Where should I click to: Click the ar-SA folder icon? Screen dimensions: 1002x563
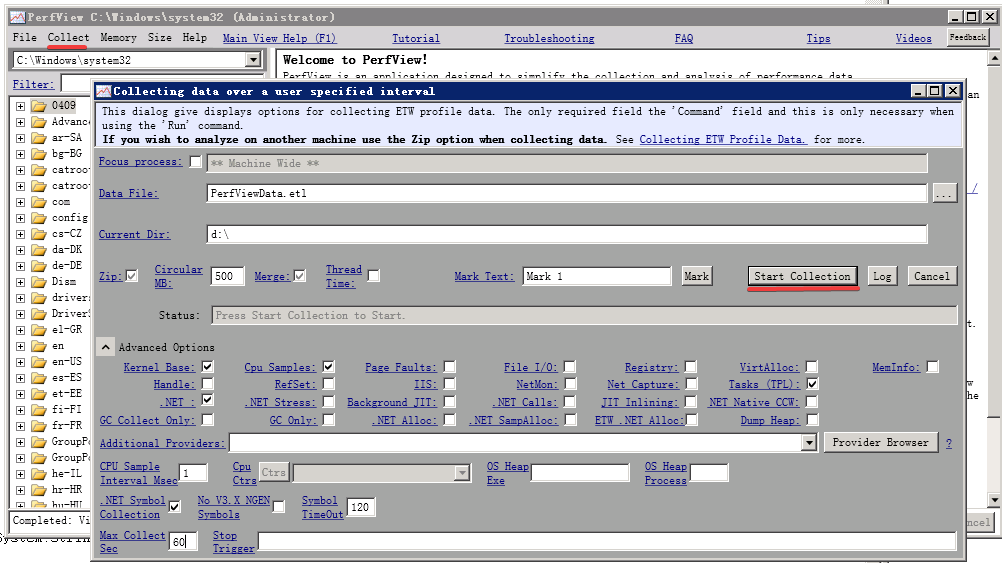coord(39,137)
